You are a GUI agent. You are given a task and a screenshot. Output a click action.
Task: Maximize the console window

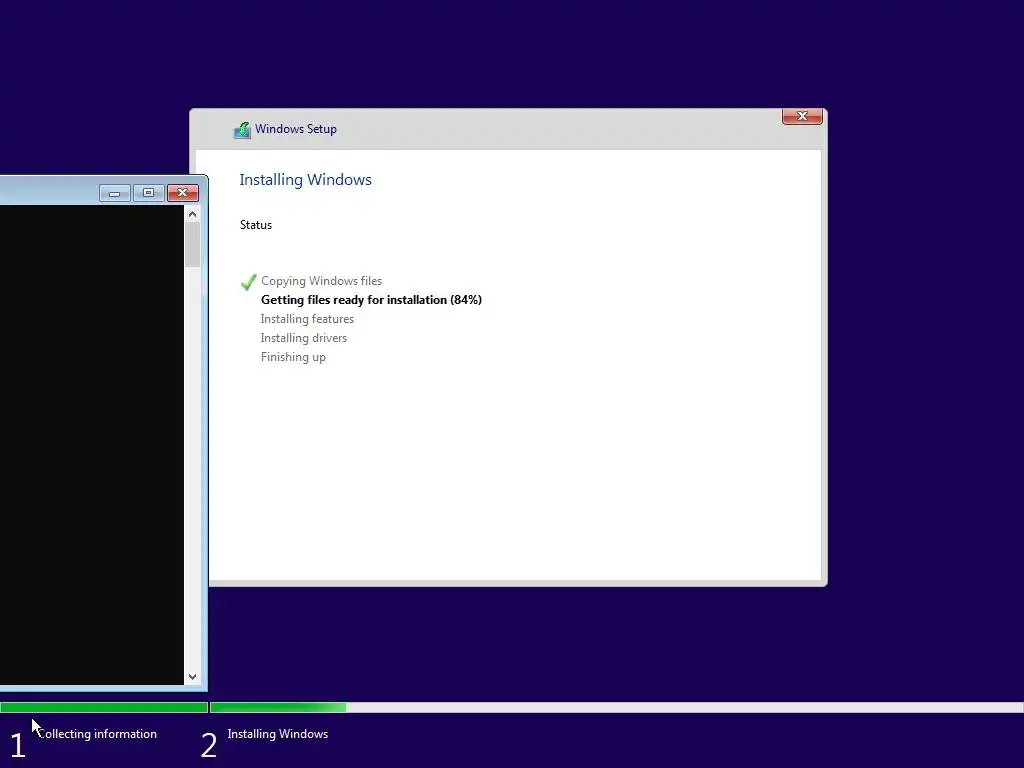pyautogui.click(x=148, y=193)
